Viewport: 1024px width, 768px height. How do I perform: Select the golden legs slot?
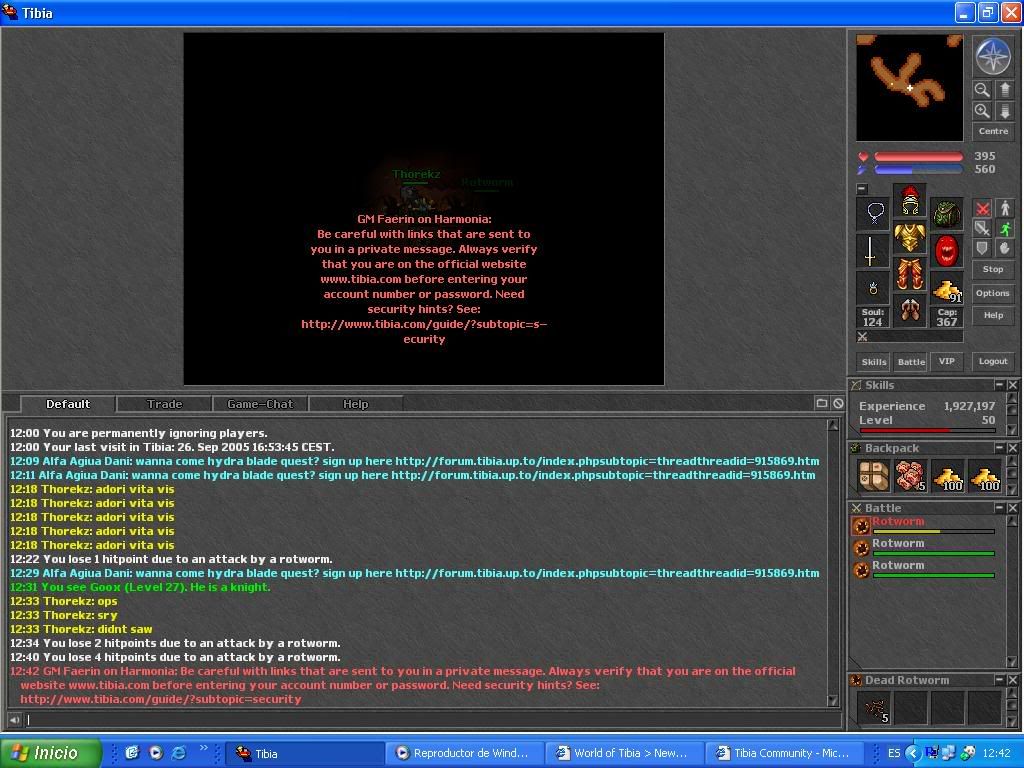pyautogui.click(x=910, y=274)
